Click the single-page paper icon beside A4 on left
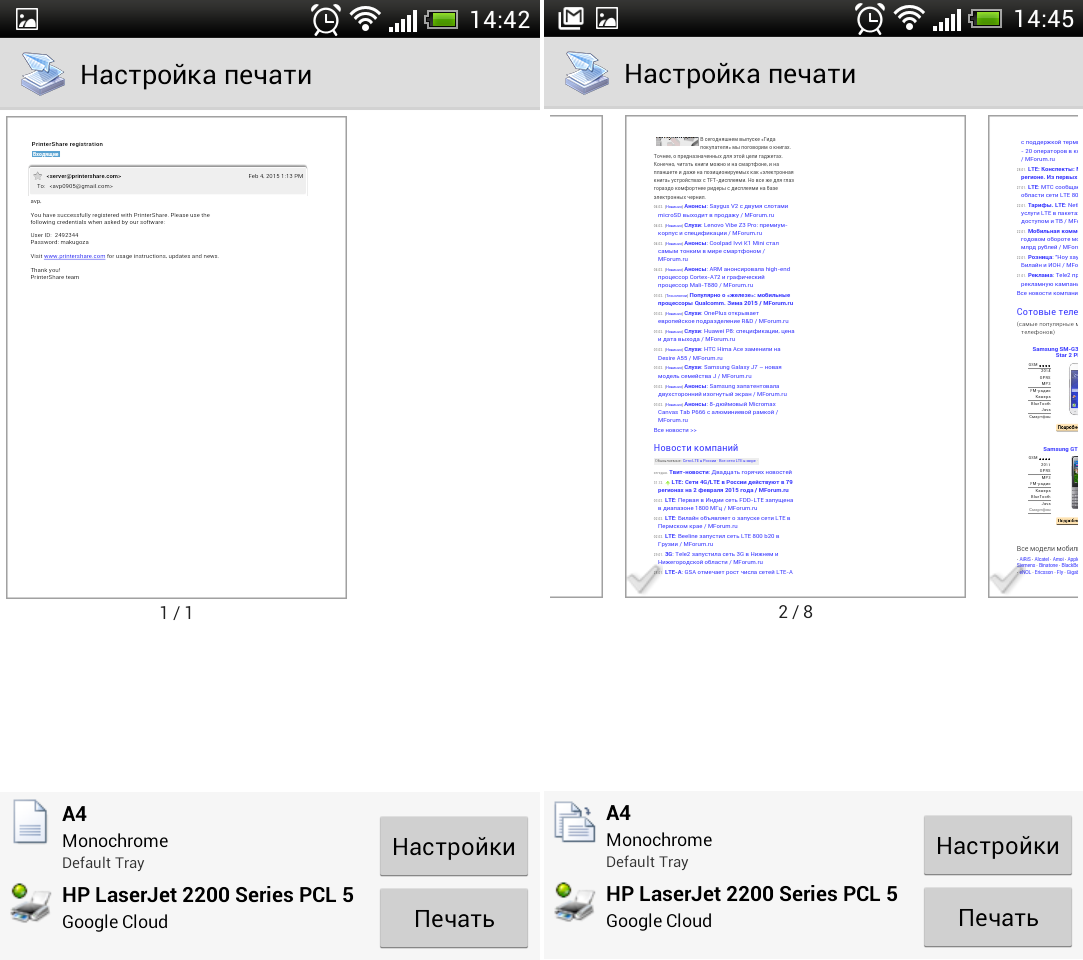The width and height of the screenshot is (1083, 960). (x=30, y=821)
